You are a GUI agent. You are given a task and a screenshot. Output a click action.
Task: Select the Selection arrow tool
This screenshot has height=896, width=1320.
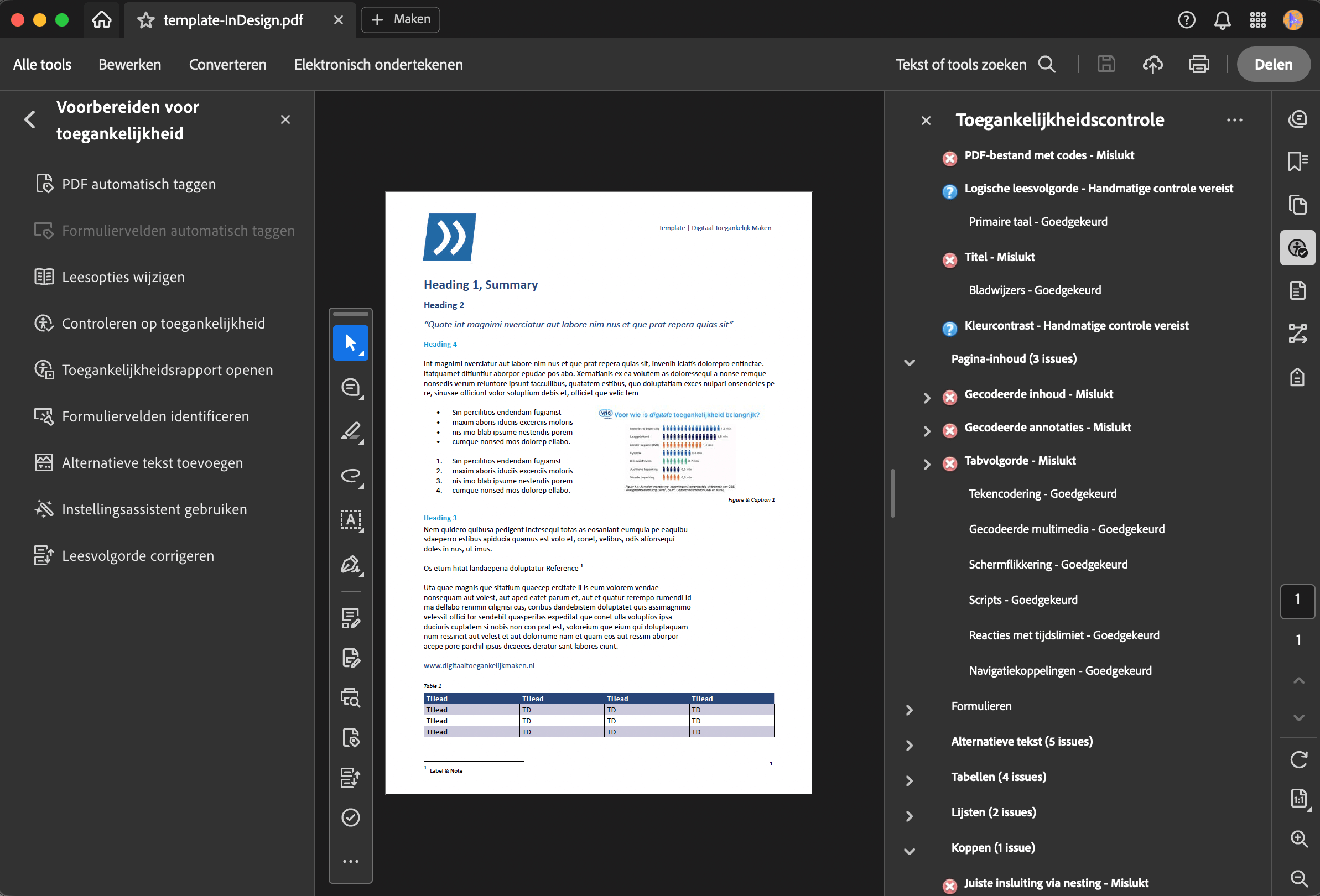(350, 343)
